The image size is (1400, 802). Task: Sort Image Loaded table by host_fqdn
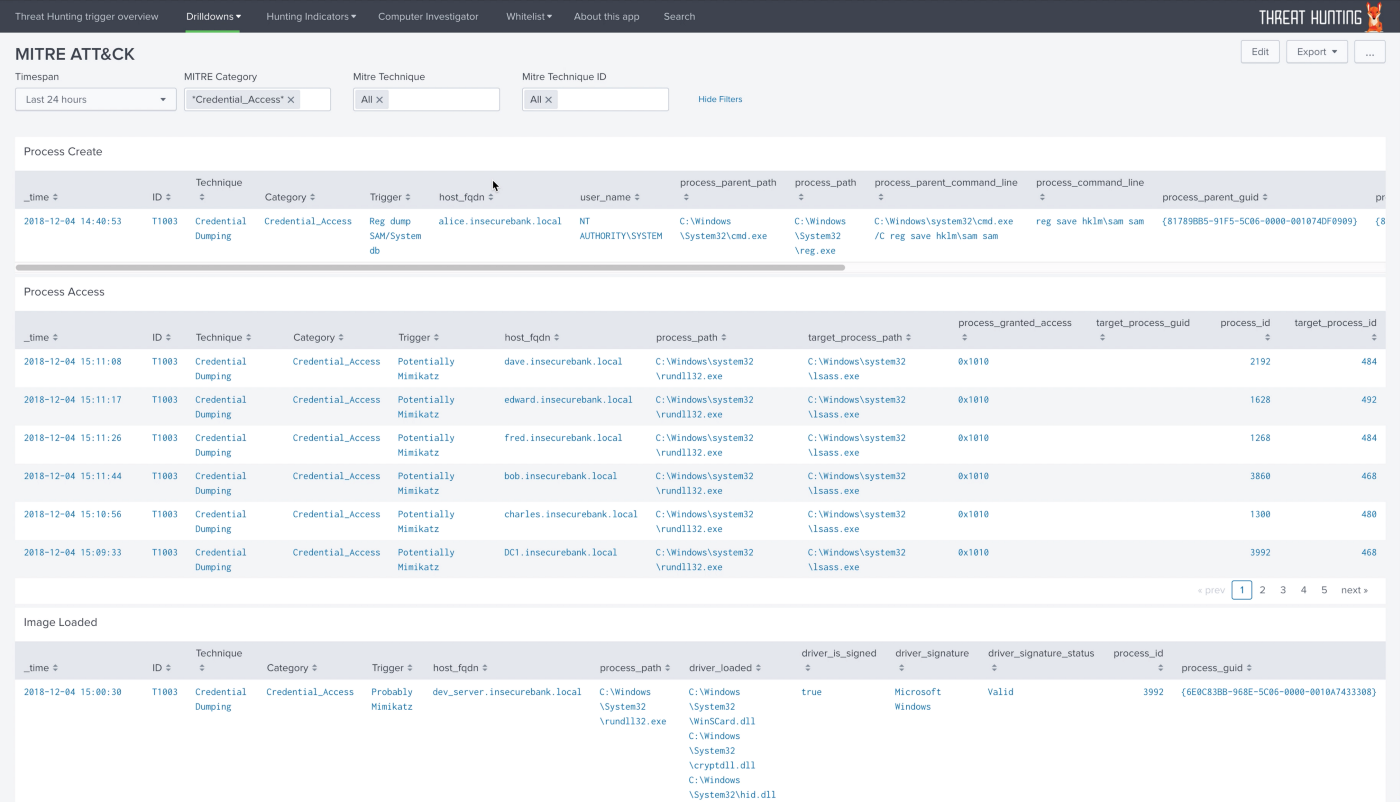(460, 668)
